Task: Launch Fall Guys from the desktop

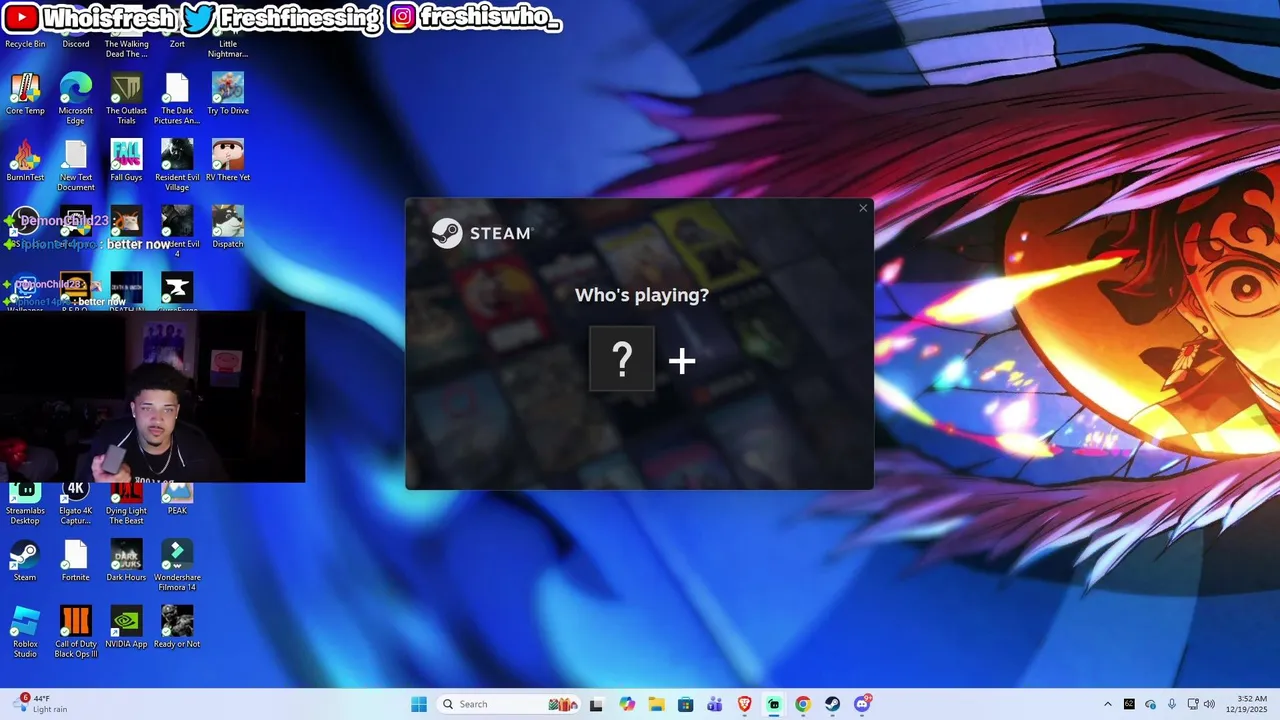Action: tap(126, 160)
